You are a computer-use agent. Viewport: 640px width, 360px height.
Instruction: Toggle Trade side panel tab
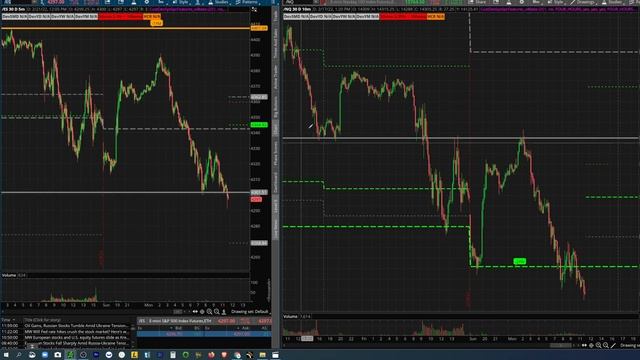coord(276,16)
